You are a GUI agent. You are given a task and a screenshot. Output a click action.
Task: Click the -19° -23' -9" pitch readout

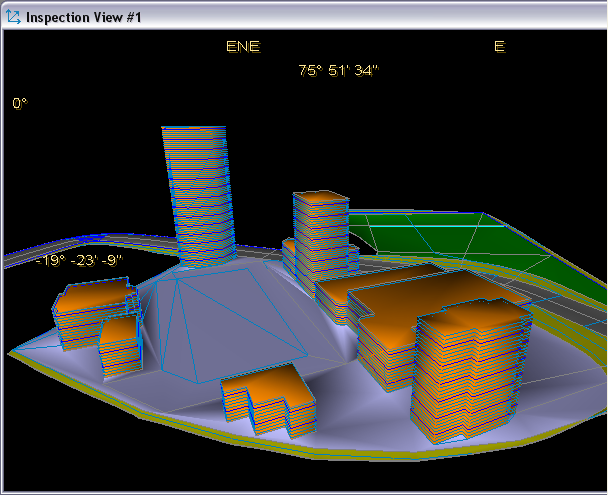pos(79,260)
